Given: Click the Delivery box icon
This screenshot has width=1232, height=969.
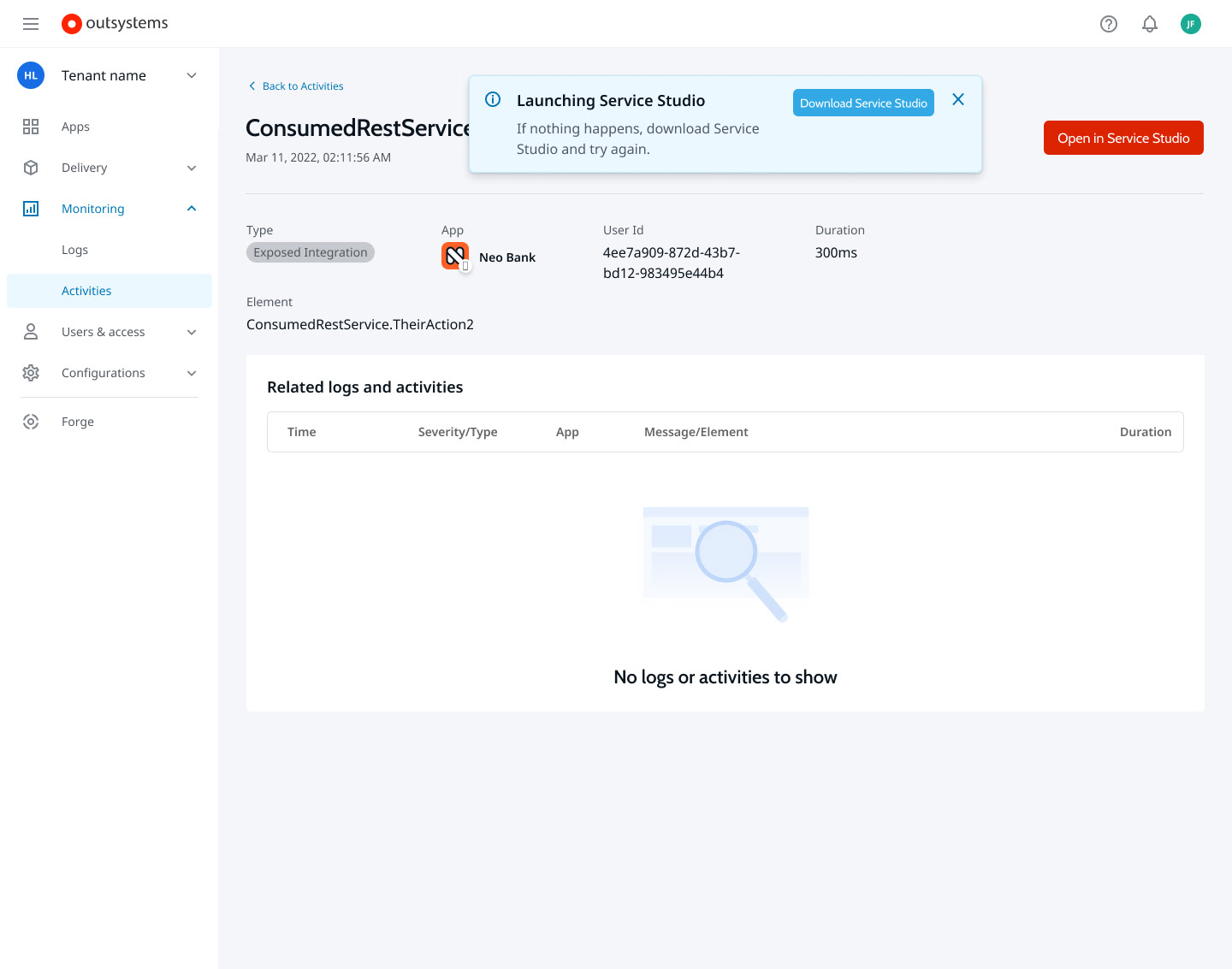Looking at the screenshot, I should [31, 168].
